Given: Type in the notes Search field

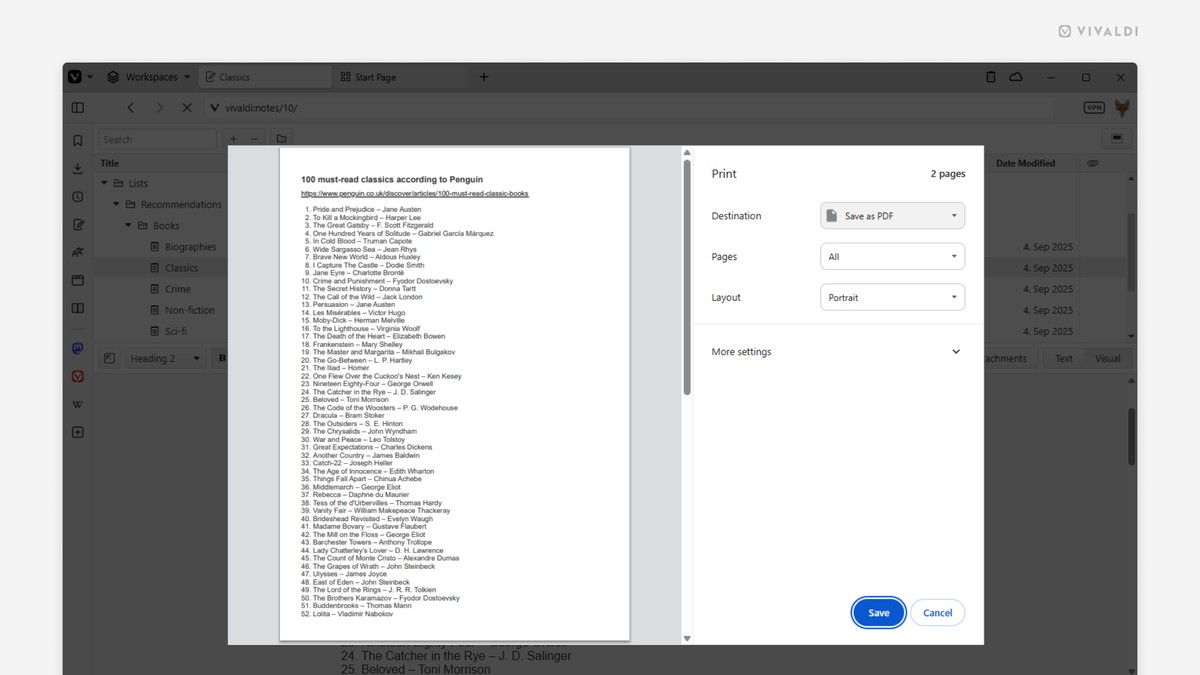Looking at the screenshot, I should (157, 139).
